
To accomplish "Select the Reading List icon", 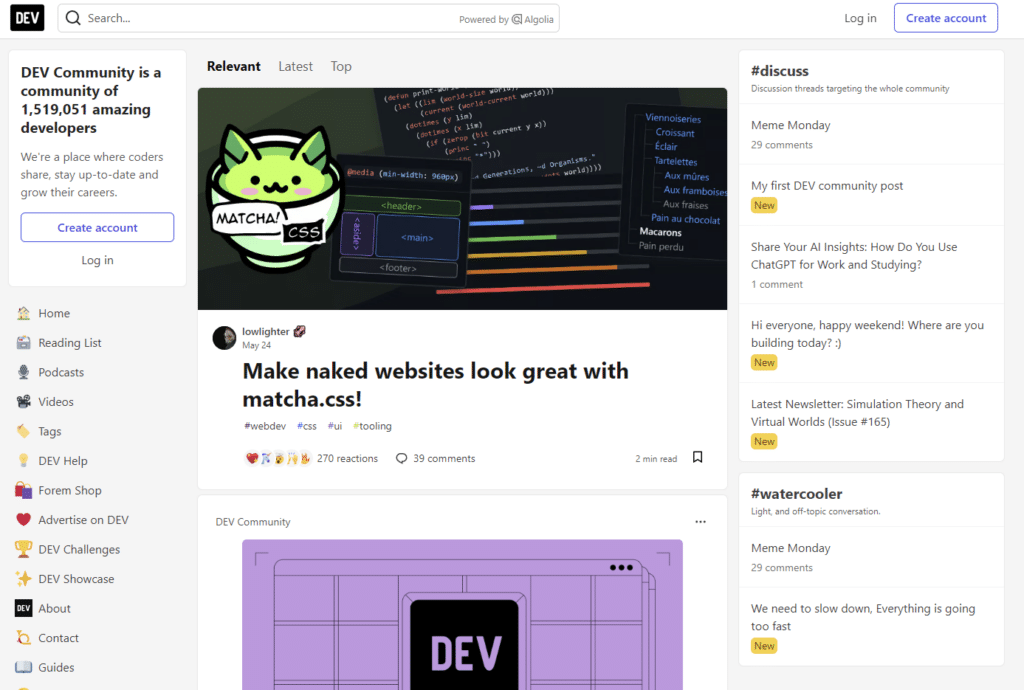I will [22, 342].
